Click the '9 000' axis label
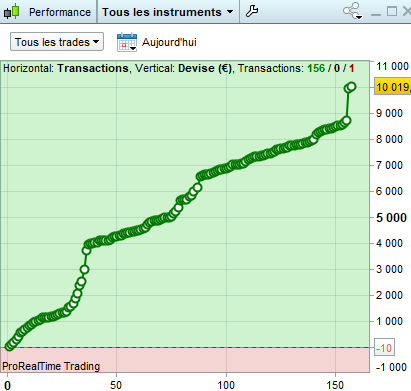Image resolution: width=411 pixels, height=391 pixels. click(x=389, y=113)
